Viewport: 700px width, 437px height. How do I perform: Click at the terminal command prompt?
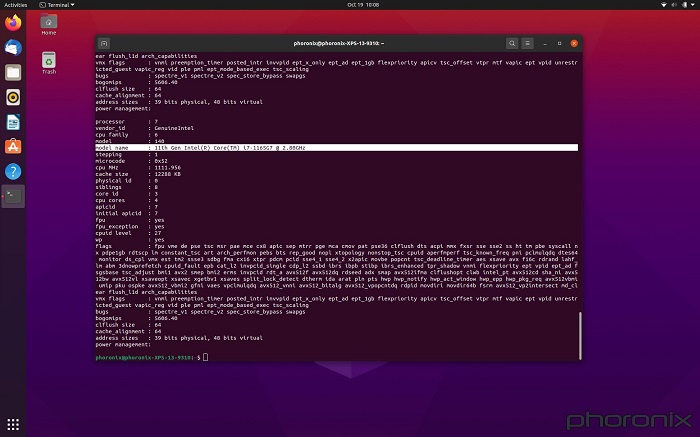click(x=203, y=357)
